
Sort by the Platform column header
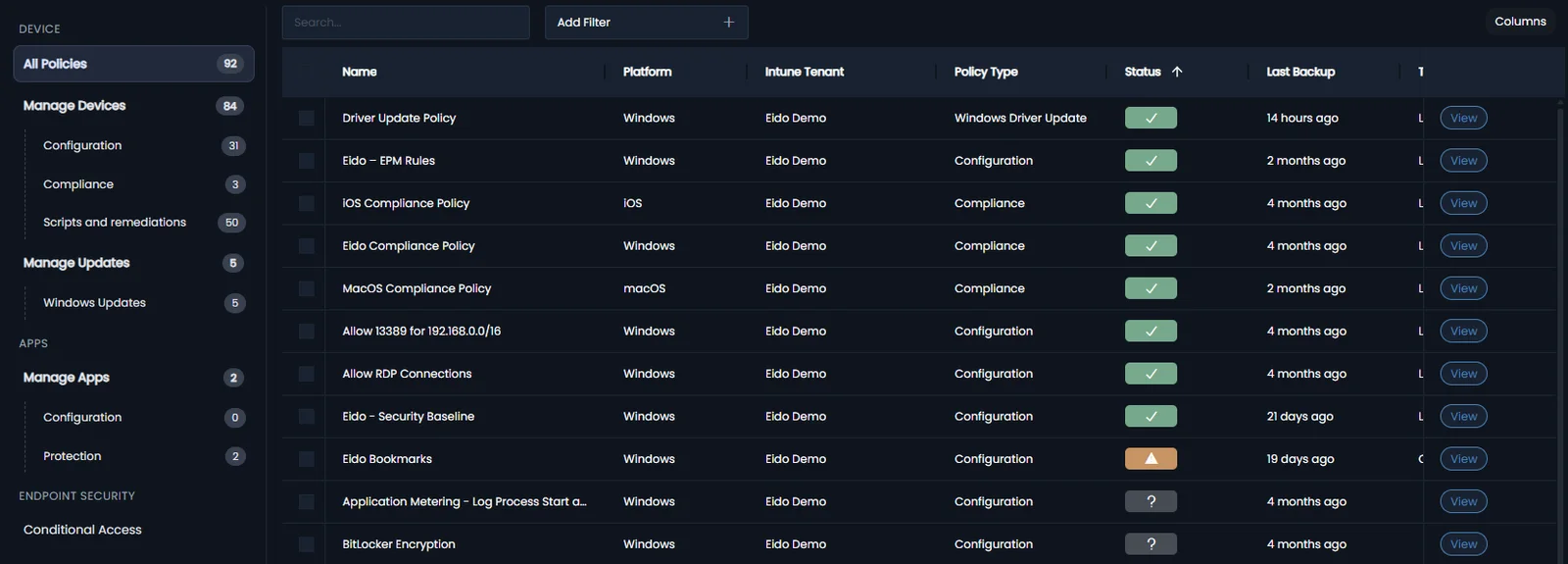coord(647,72)
